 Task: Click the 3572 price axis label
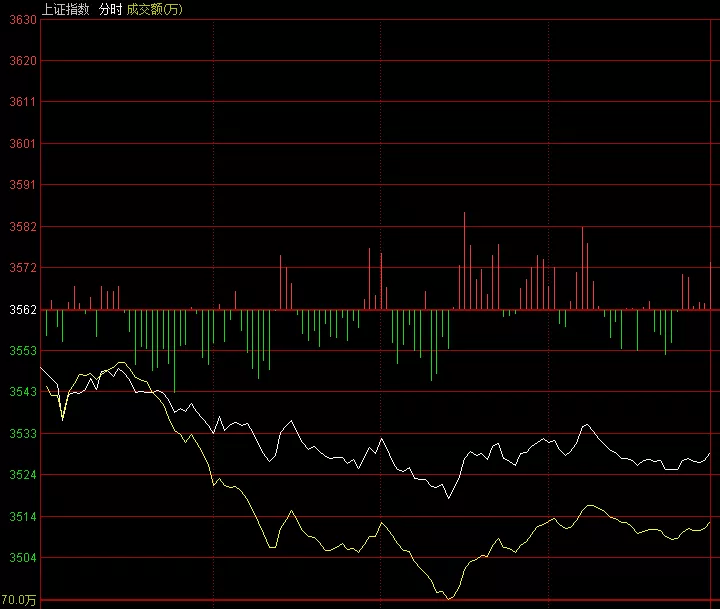click(23, 267)
